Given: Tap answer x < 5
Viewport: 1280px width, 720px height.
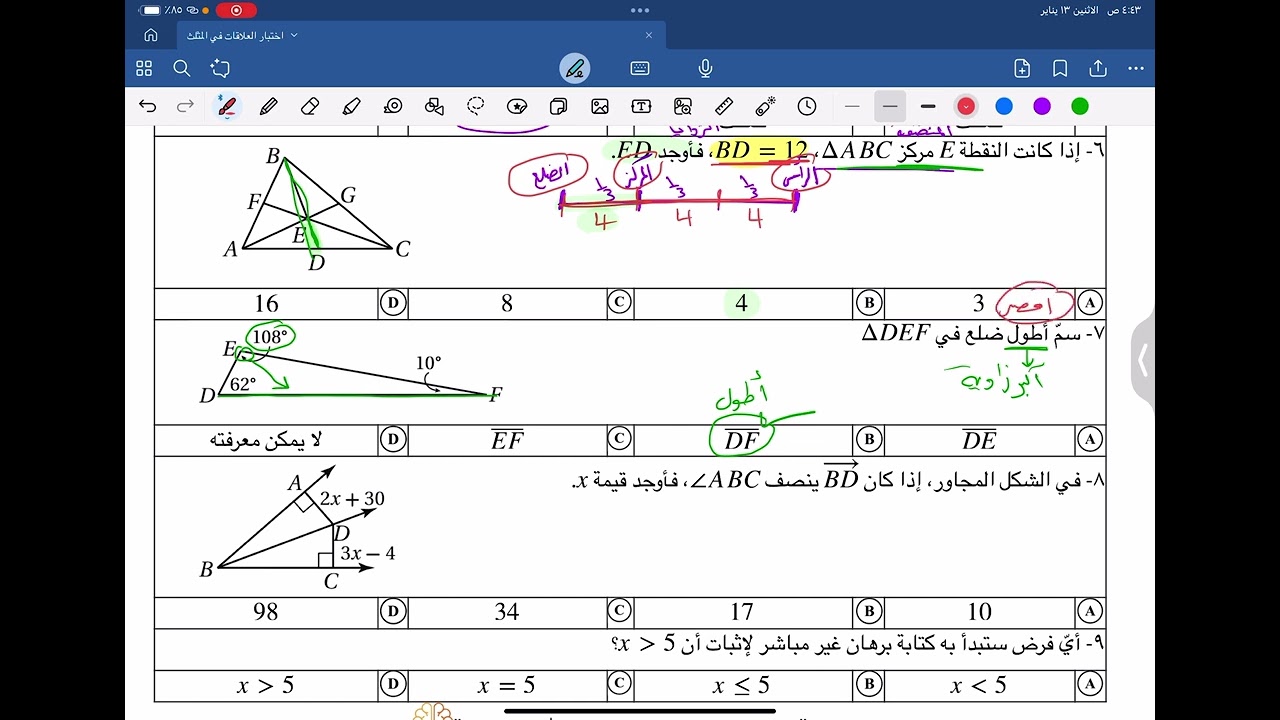Looking at the screenshot, I should [979, 685].
